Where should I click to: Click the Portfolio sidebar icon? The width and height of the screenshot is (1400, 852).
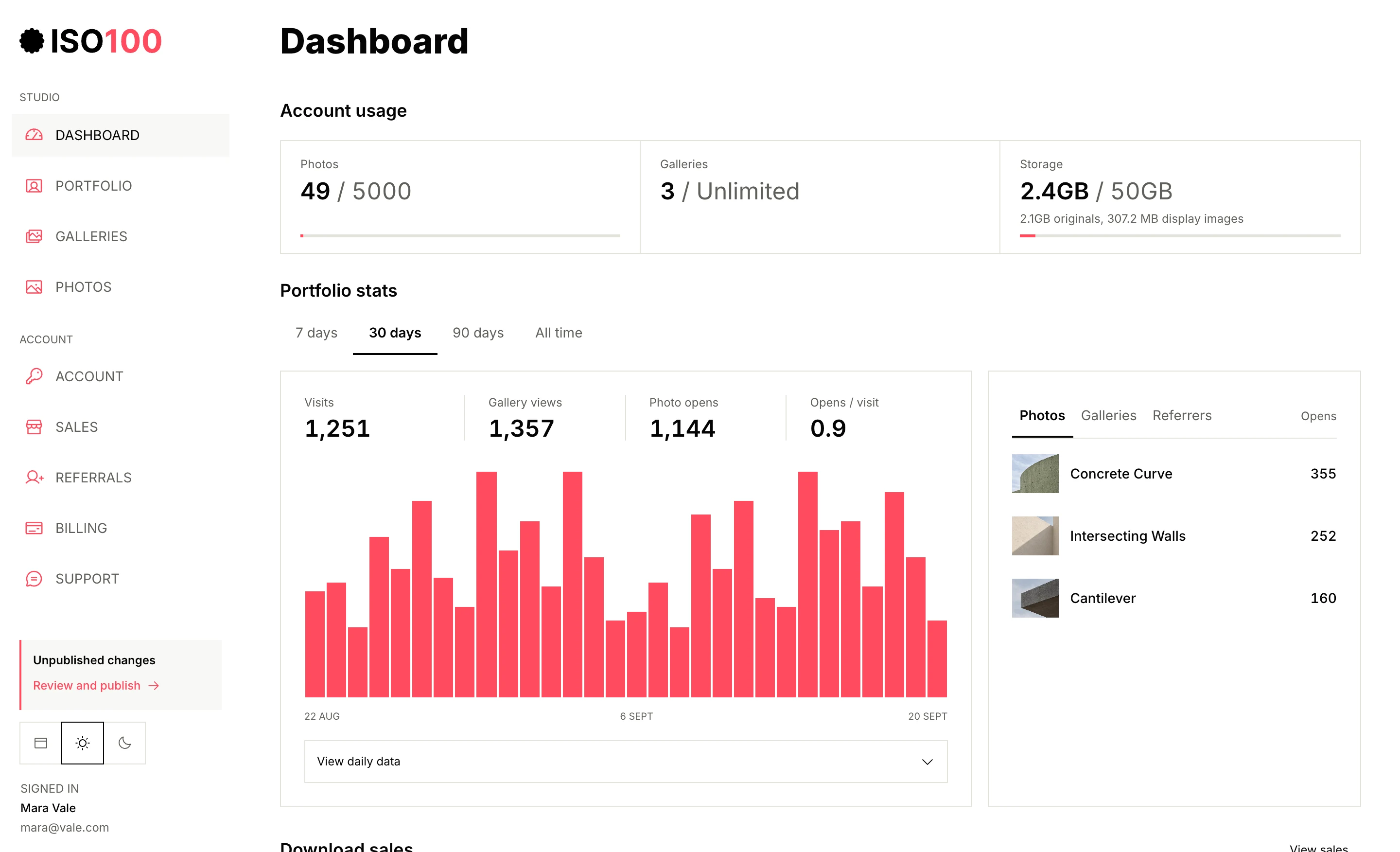tap(34, 186)
